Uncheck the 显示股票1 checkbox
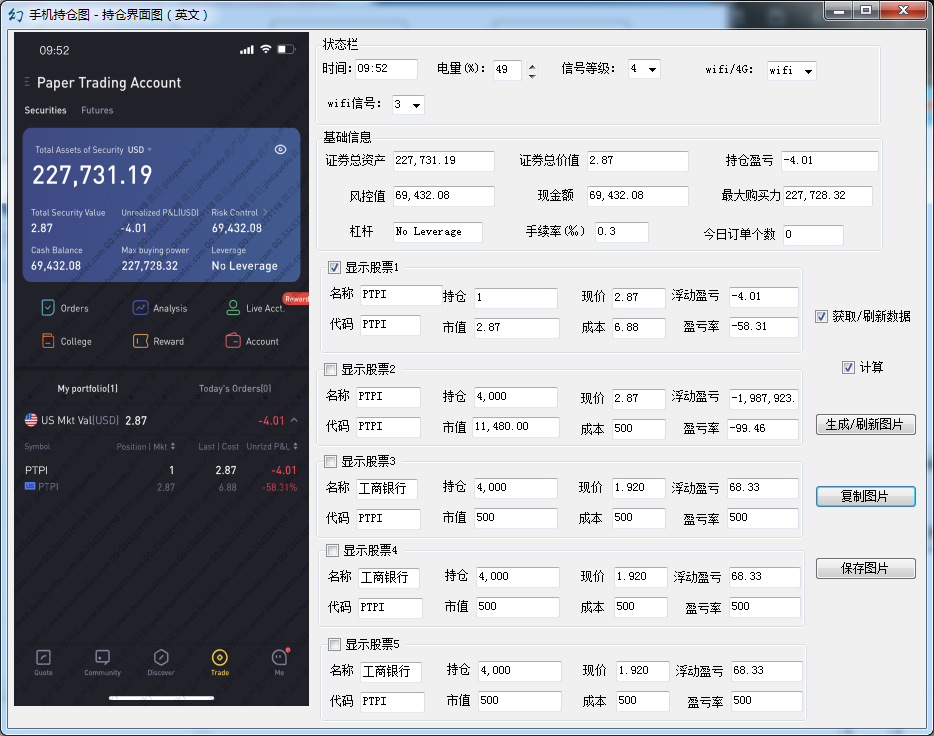This screenshot has width=934, height=736. [x=335, y=268]
